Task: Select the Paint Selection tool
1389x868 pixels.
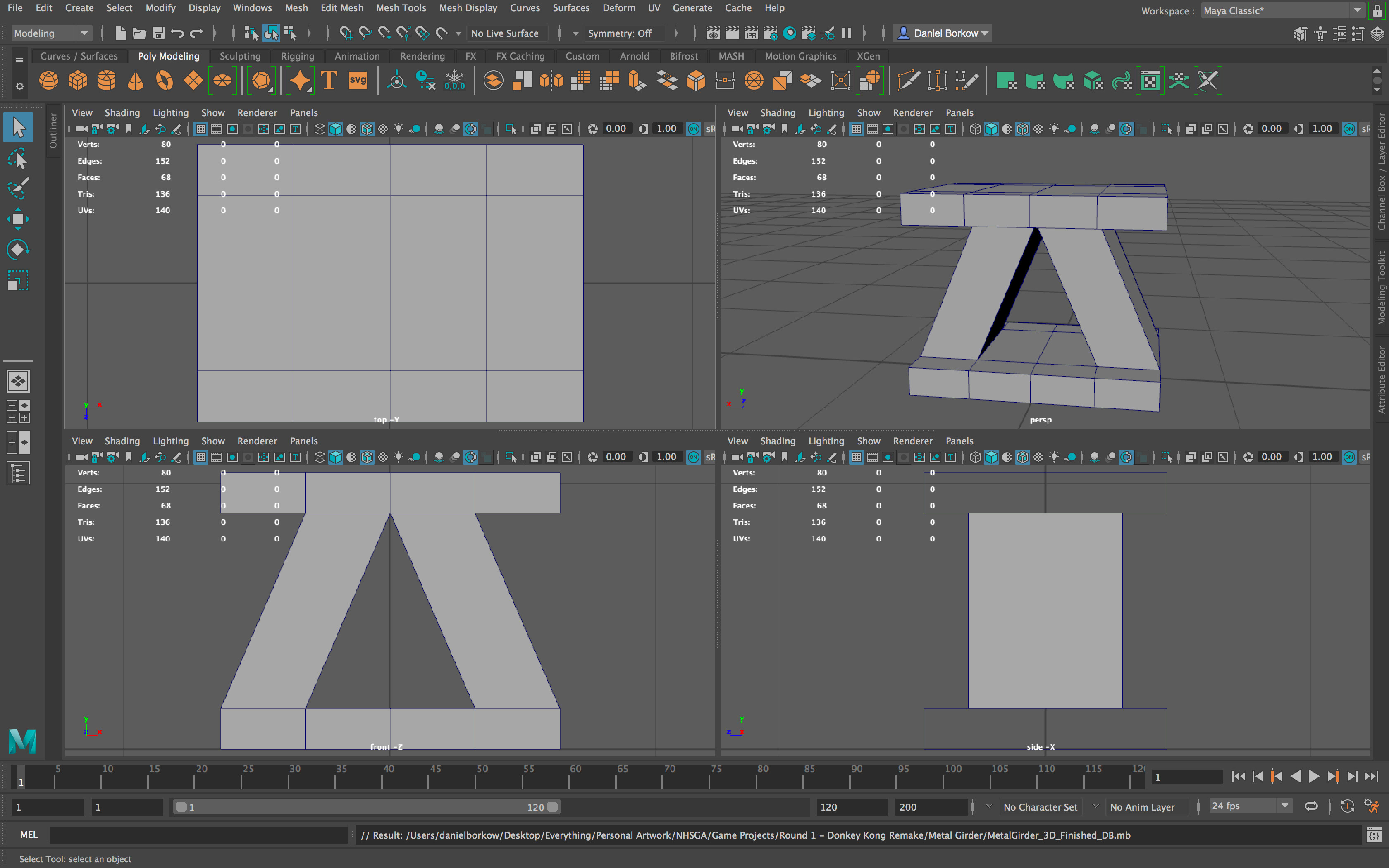Action: [x=18, y=188]
